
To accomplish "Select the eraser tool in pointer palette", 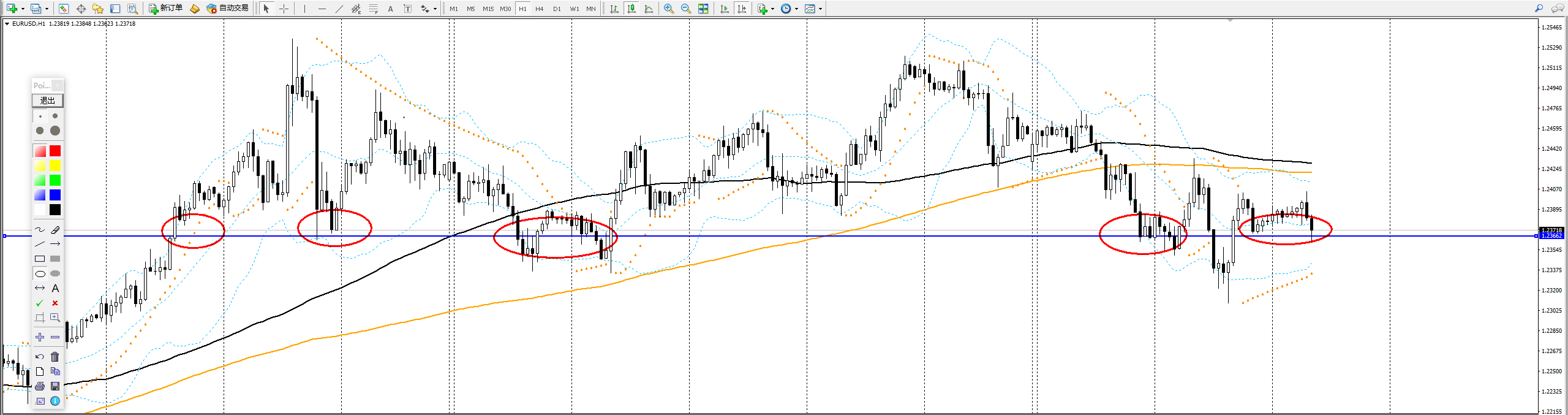I will [x=55, y=230].
